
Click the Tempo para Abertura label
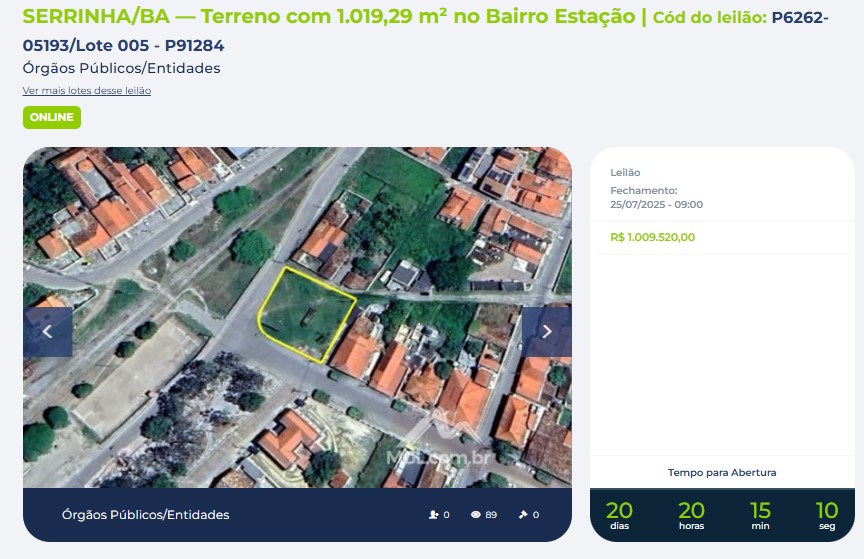point(722,472)
